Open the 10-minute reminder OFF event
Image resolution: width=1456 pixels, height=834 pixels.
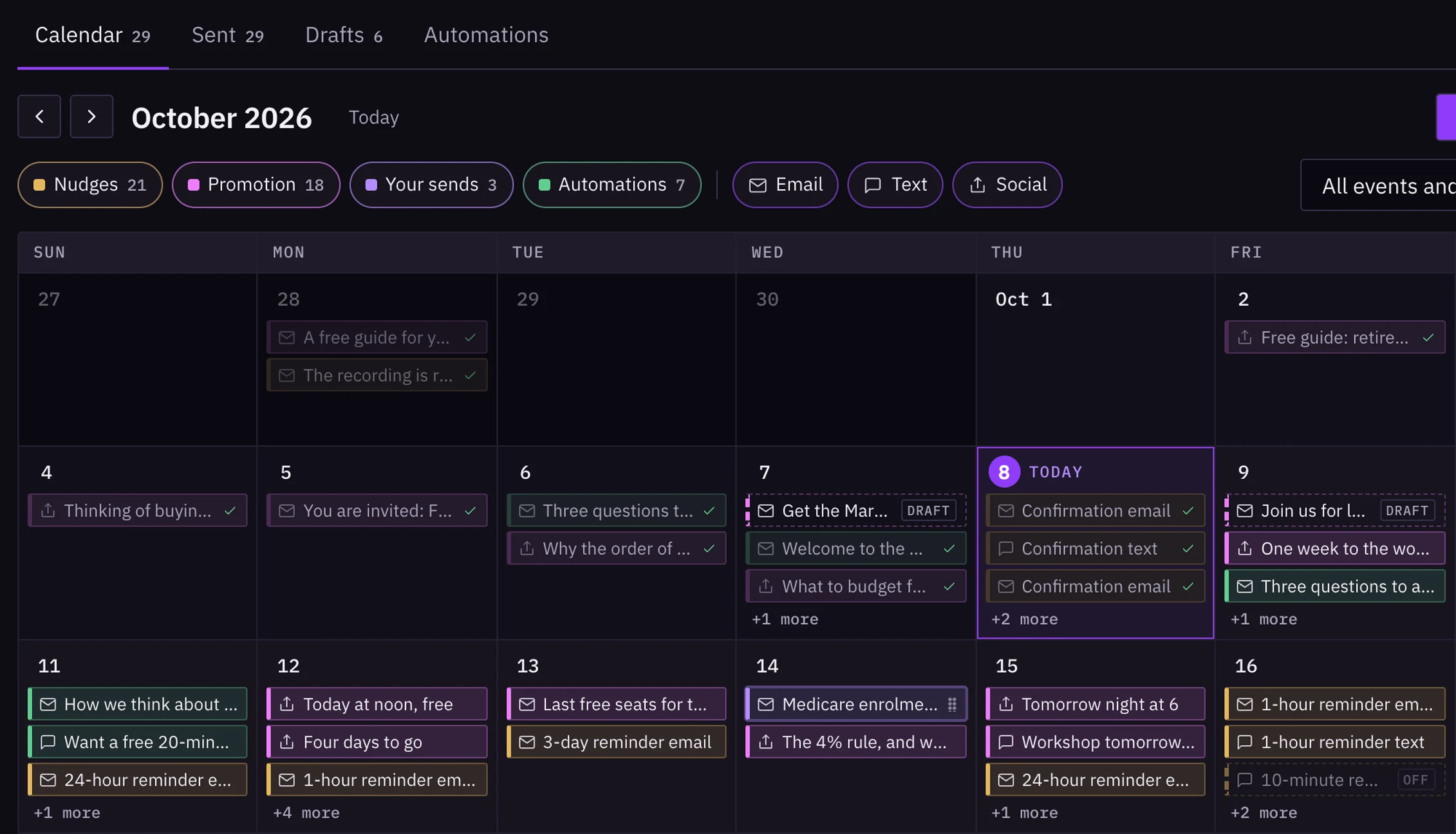pos(1335,780)
